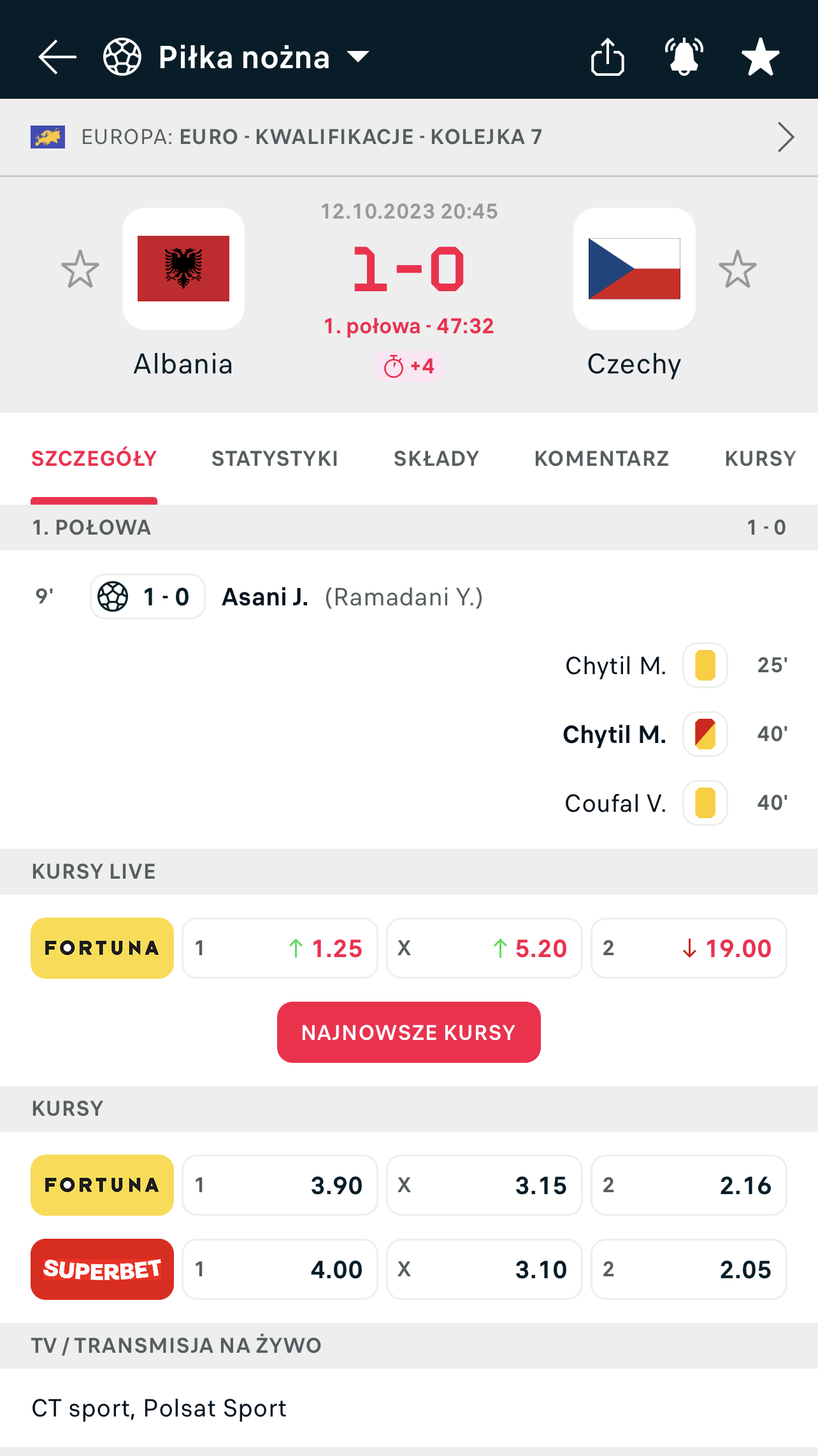Tap Chytil's red-yellow card icon at 40'
Viewport: 818px width, 1456px height.
coord(705,734)
